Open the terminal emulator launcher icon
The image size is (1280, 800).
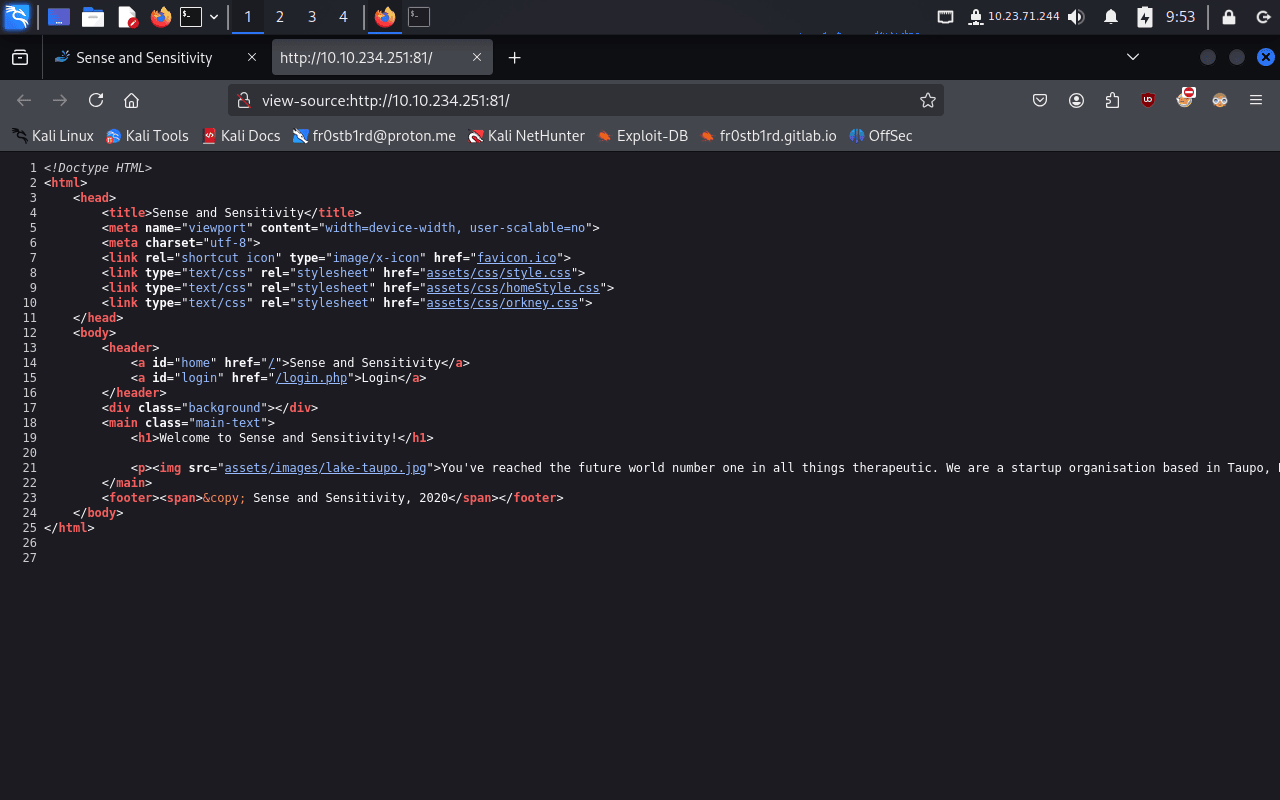tap(190, 17)
